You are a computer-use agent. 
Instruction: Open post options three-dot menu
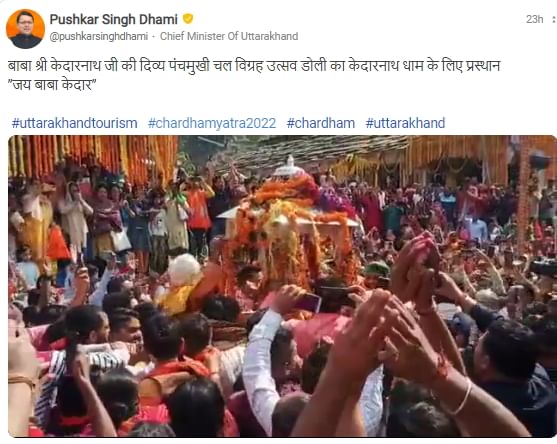553,19
